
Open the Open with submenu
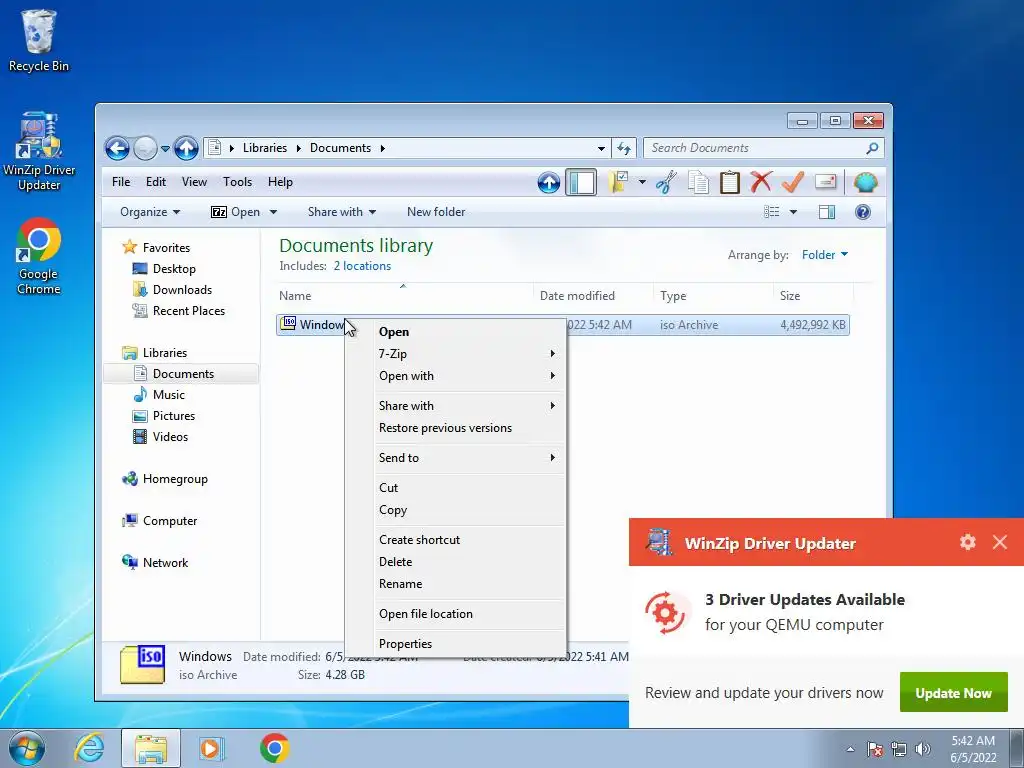(455, 376)
